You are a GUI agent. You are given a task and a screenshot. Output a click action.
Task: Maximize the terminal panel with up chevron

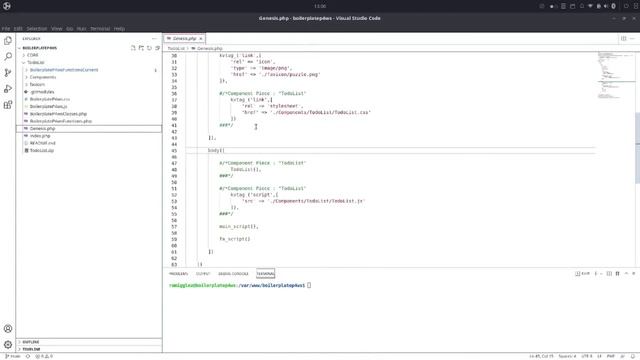tap(626, 273)
